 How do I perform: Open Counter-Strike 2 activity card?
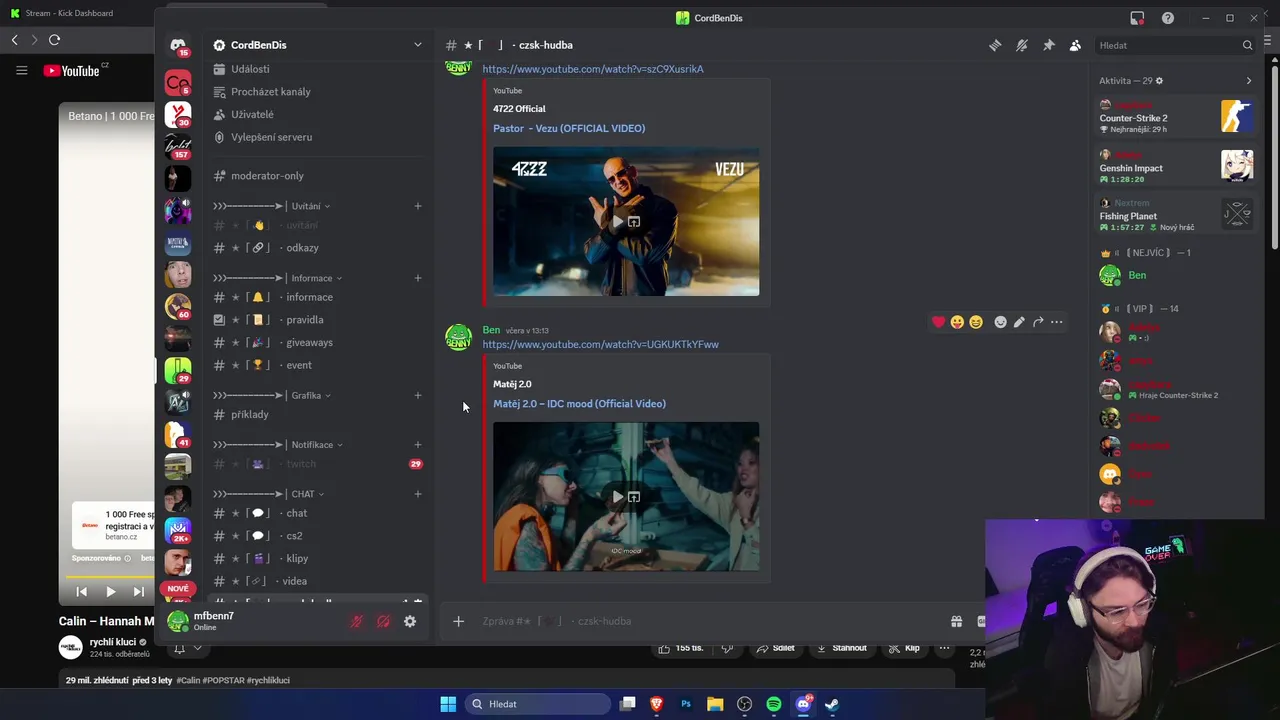pos(1175,116)
